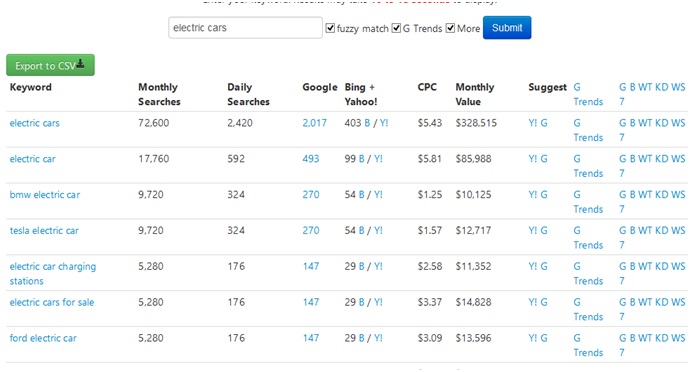Click CPC value $5.81
Screen dimensions: 690x372
click(x=429, y=159)
